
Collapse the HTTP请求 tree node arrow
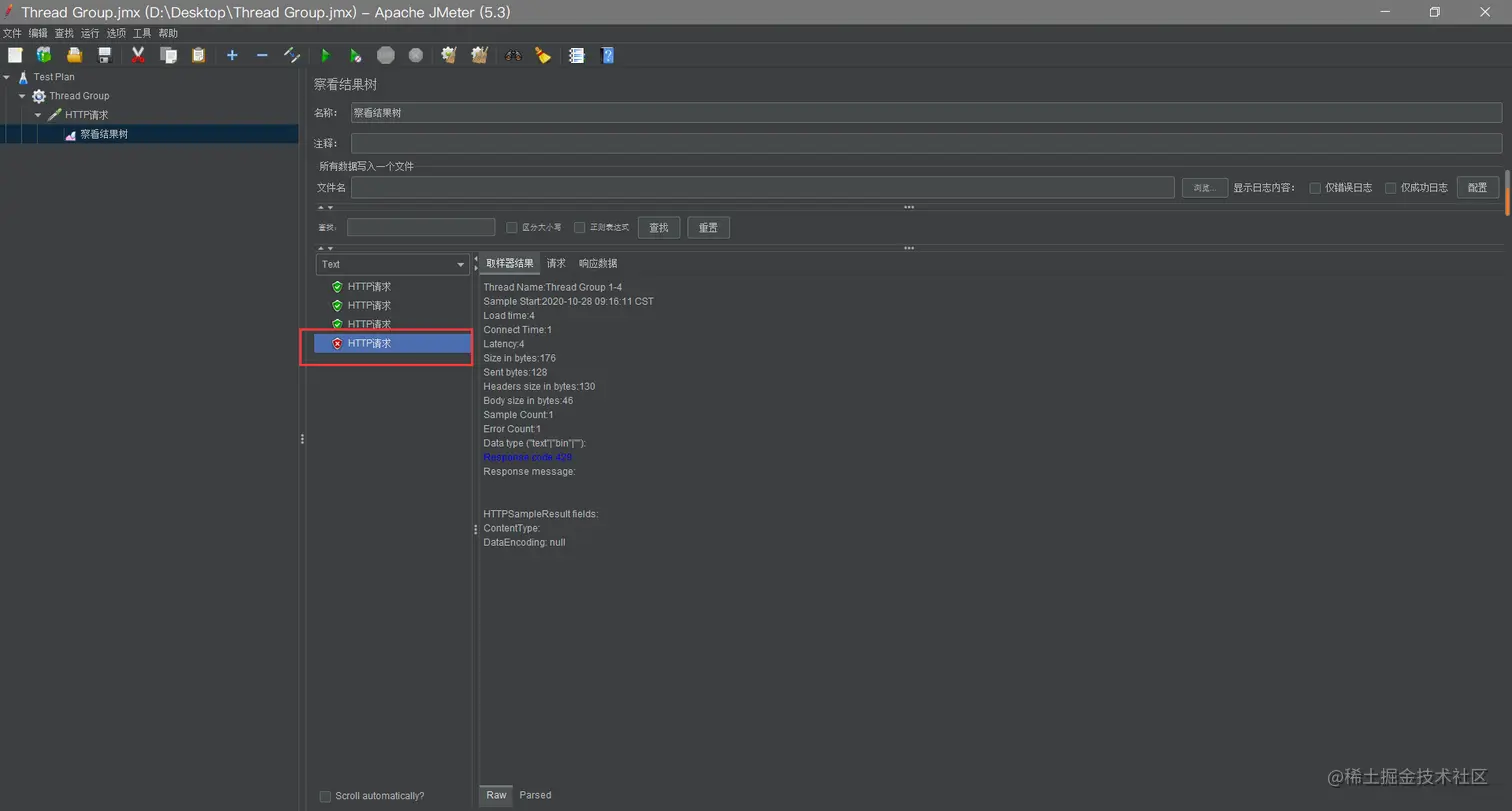click(x=38, y=115)
